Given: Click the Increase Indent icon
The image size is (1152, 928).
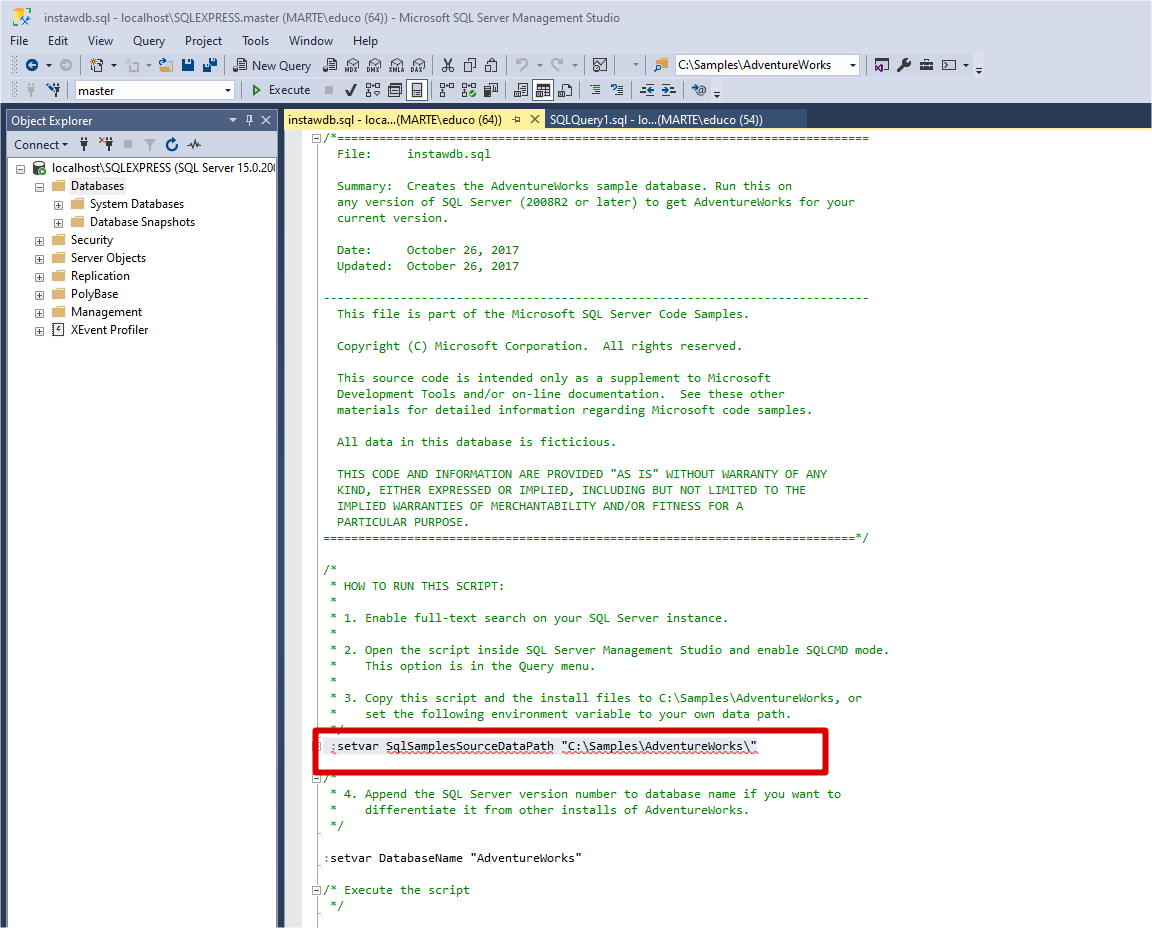Looking at the screenshot, I should [x=669, y=90].
